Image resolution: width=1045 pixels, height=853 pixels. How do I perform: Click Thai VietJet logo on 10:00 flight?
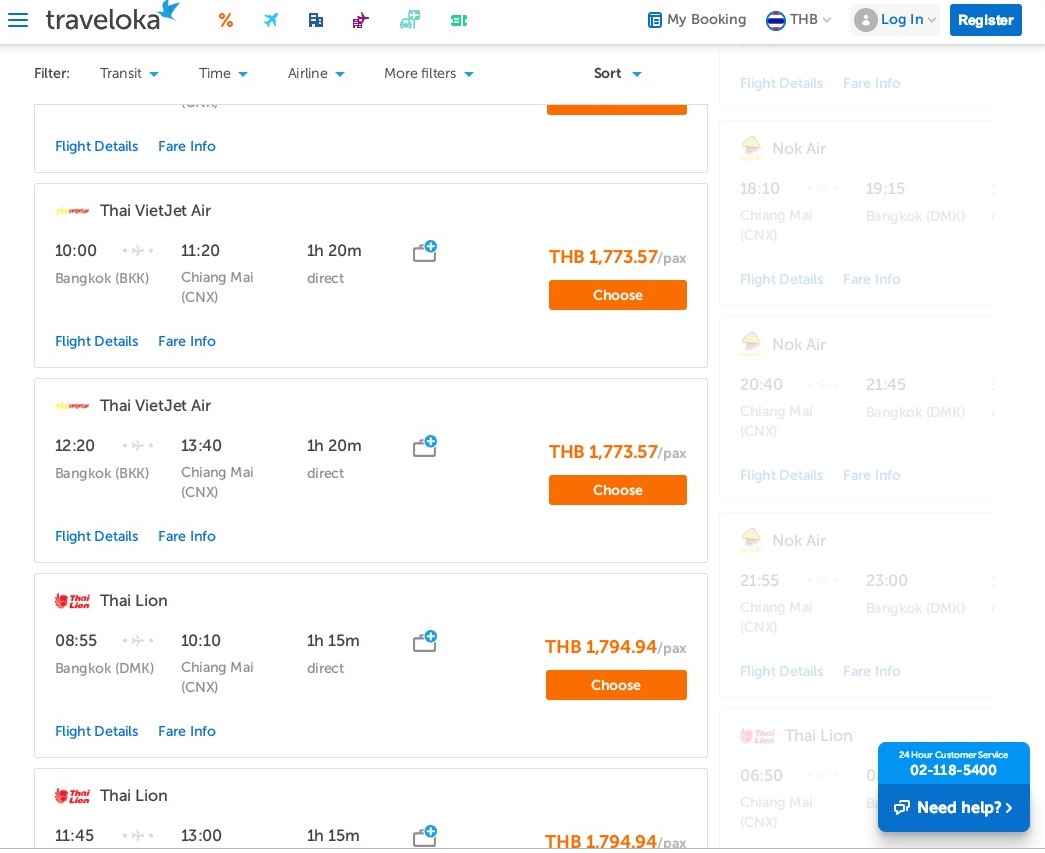point(73,211)
